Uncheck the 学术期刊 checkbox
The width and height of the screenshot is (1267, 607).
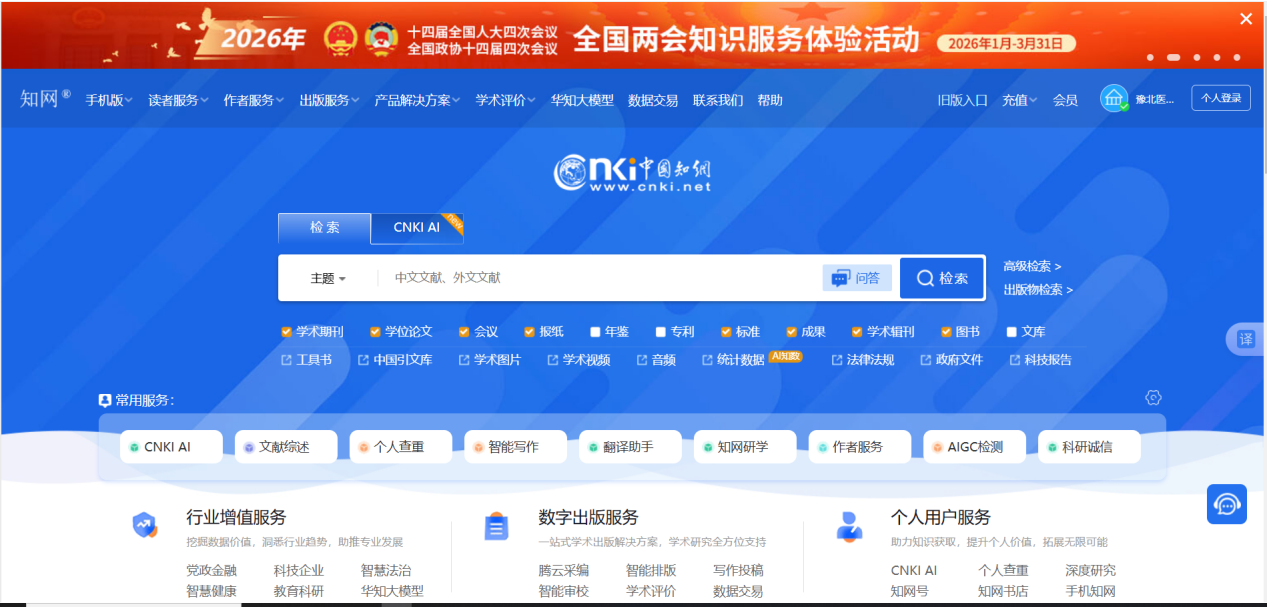coord(287,332)
